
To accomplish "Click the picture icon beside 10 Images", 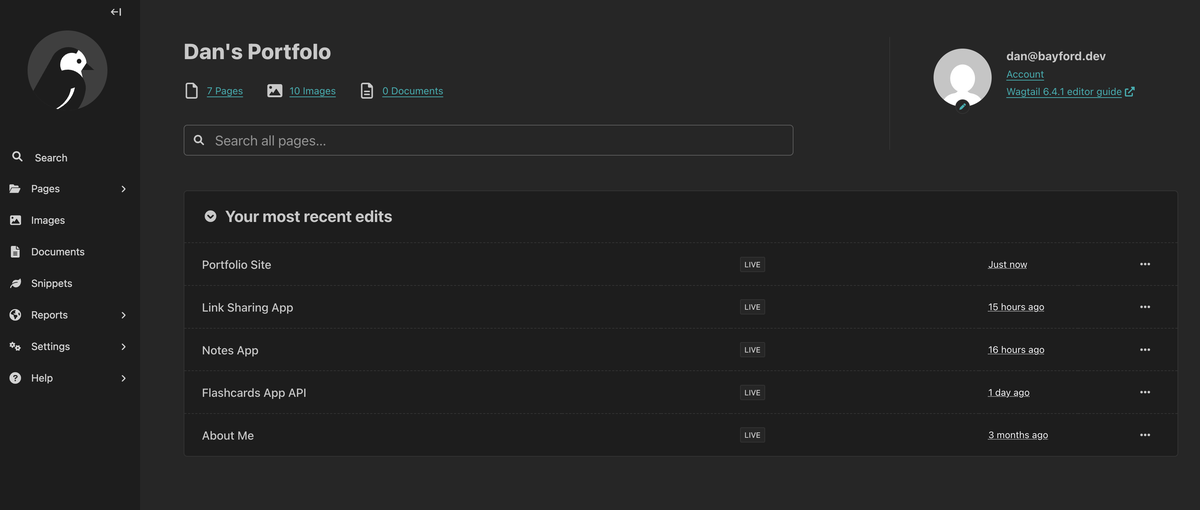I will (275, 91).
